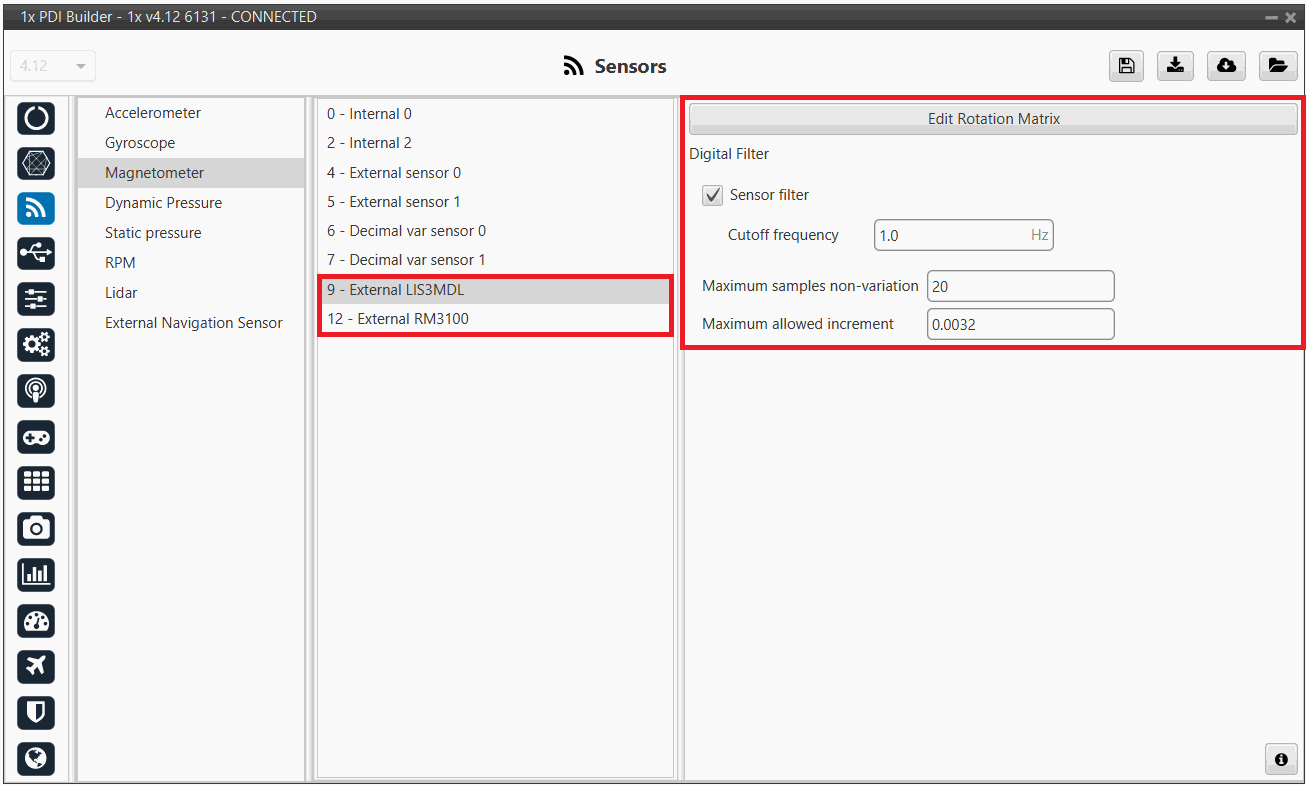Select 12 - External RM3100 magnetometer
This screenshot has width=1307, height=785.
click(x=397, y=319)
